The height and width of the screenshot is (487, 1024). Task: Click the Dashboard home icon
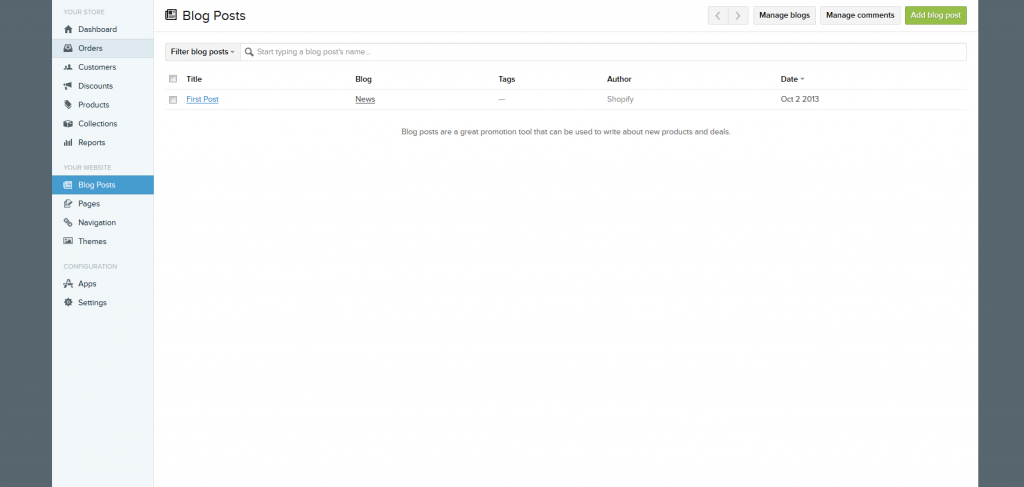point(68,29)
